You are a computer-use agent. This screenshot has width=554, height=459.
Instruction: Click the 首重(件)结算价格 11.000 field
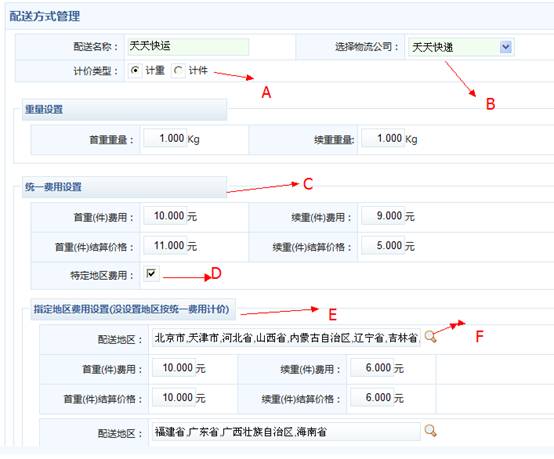point(165,246)
